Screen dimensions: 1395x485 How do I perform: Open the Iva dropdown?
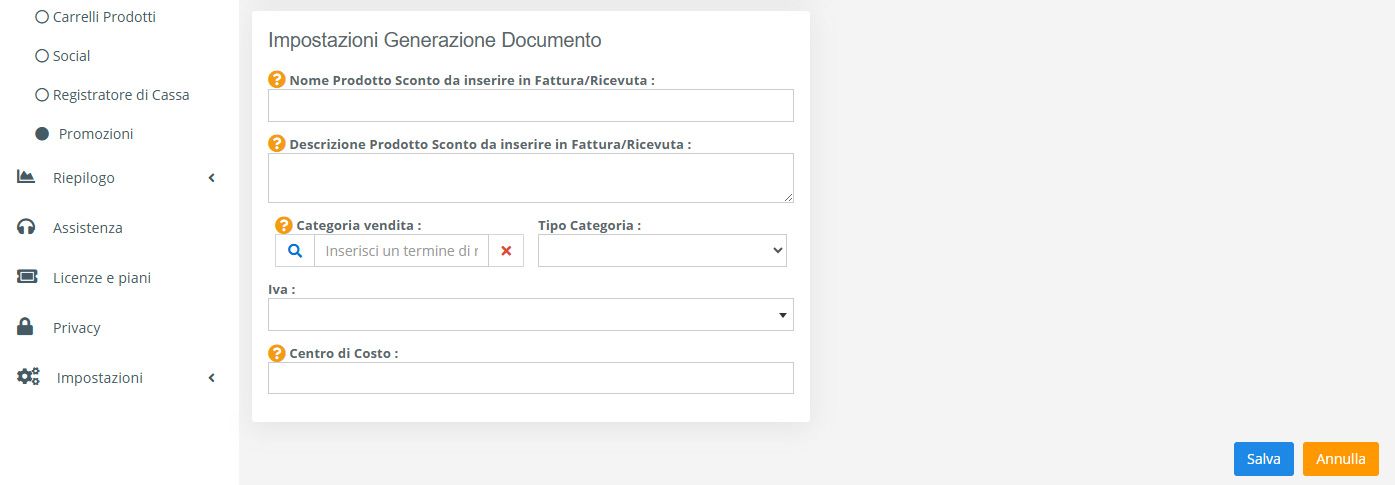click(531, 314)
